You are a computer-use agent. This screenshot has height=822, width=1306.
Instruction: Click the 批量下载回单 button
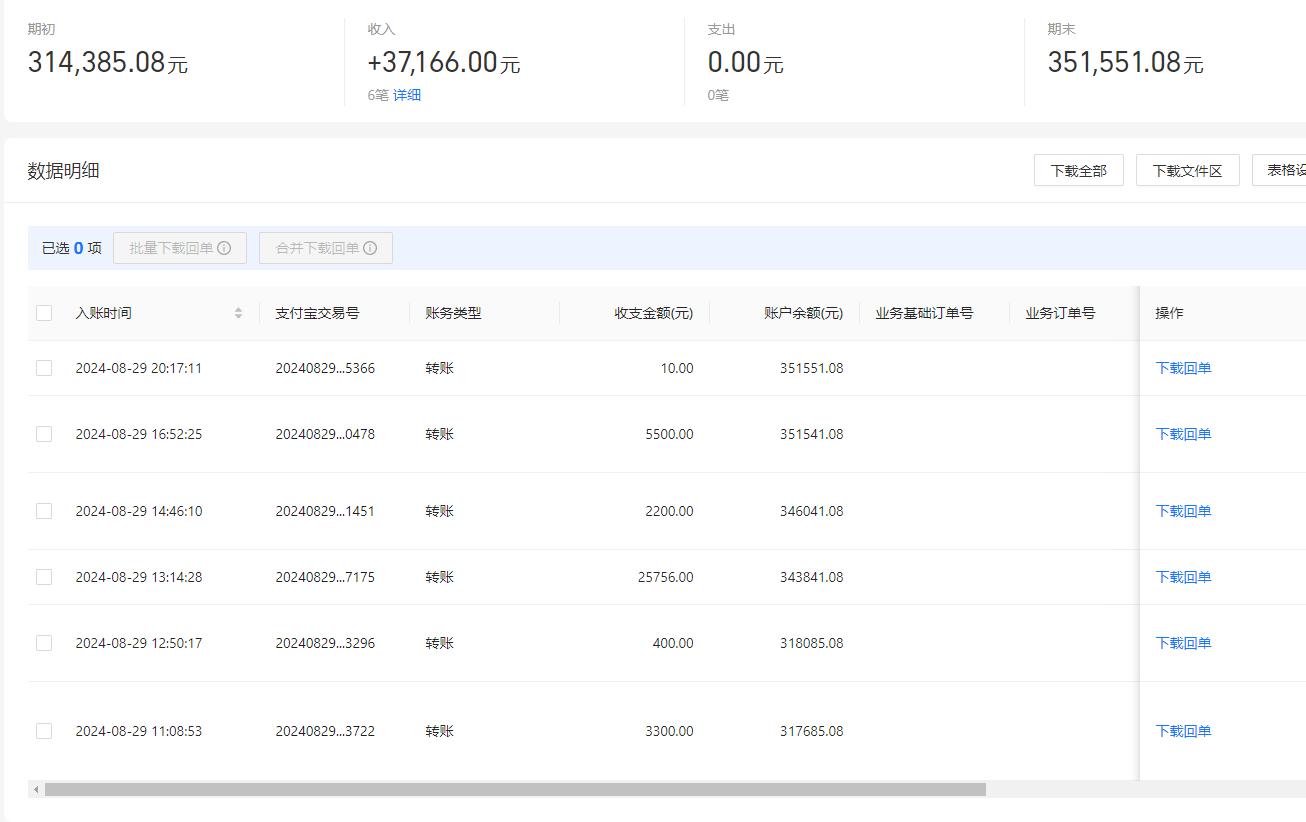tap(180, 248)
